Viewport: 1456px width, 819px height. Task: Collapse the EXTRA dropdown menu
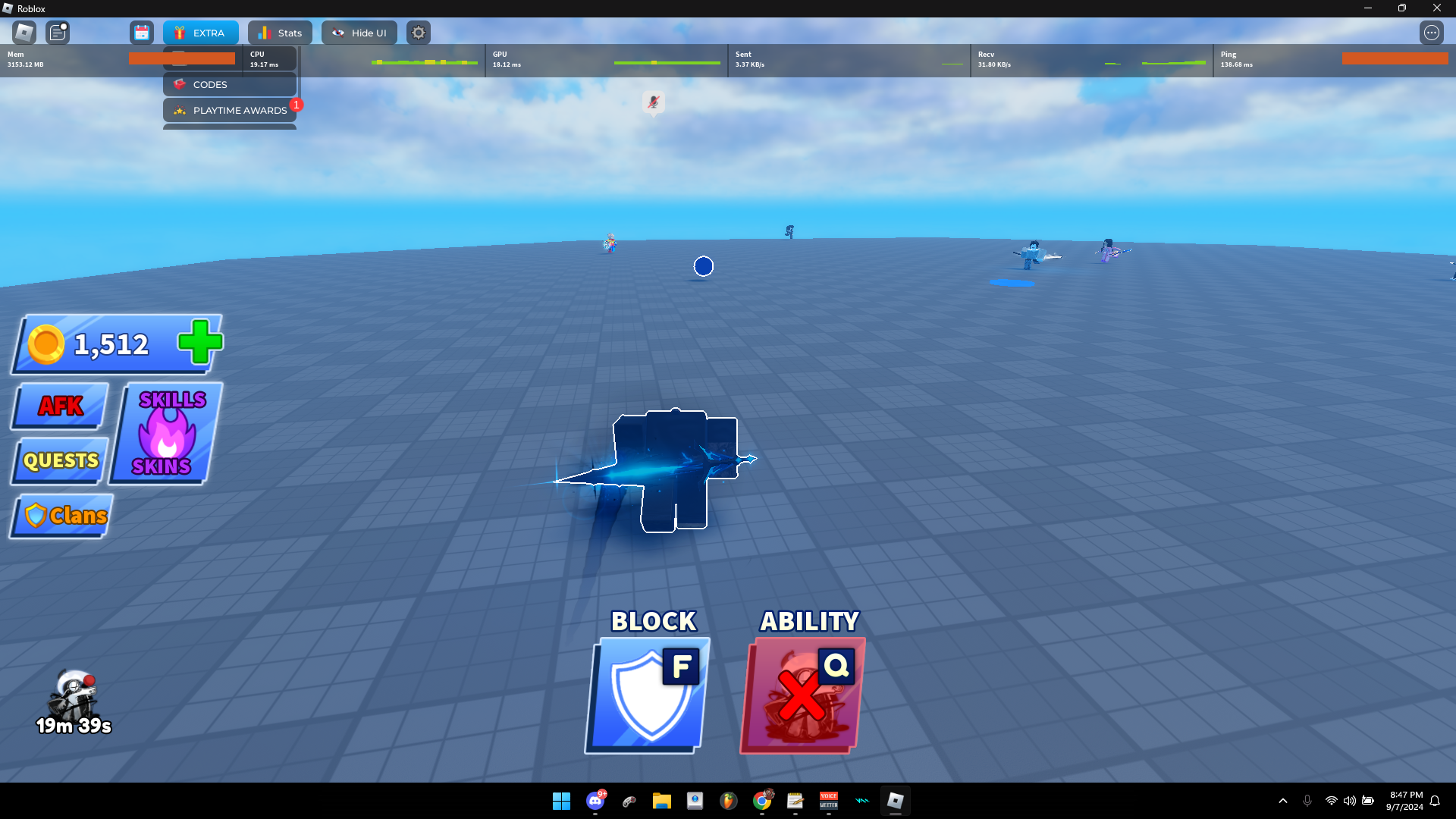(200, 33)
